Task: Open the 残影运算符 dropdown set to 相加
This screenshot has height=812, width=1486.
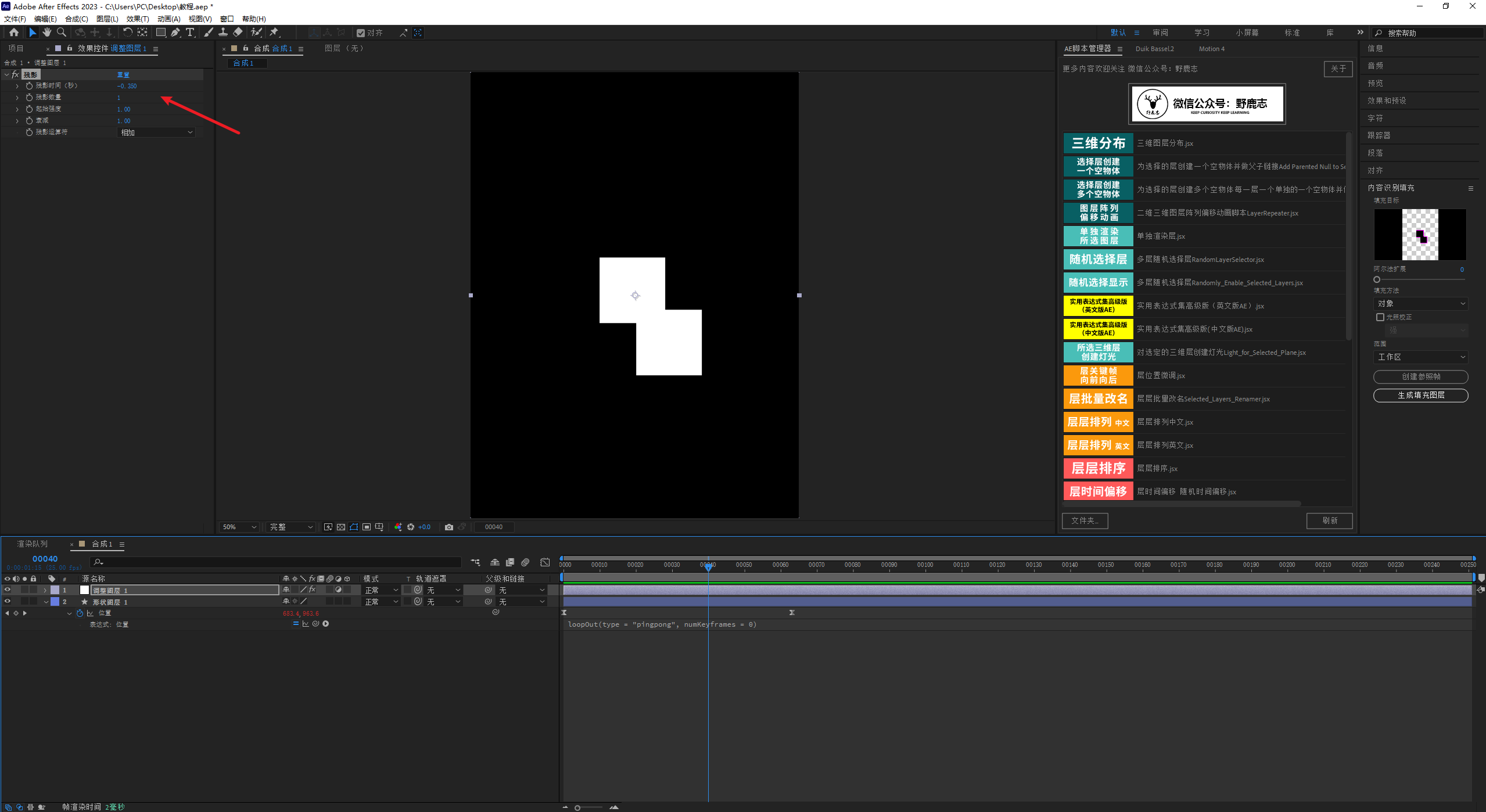Action: pos(156,132)
